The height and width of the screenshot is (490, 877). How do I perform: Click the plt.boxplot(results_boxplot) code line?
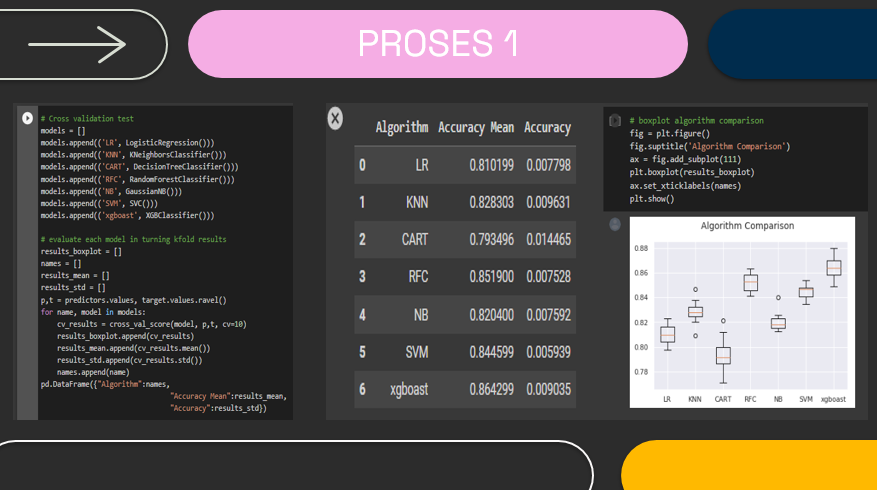click(x=692, y=172)
